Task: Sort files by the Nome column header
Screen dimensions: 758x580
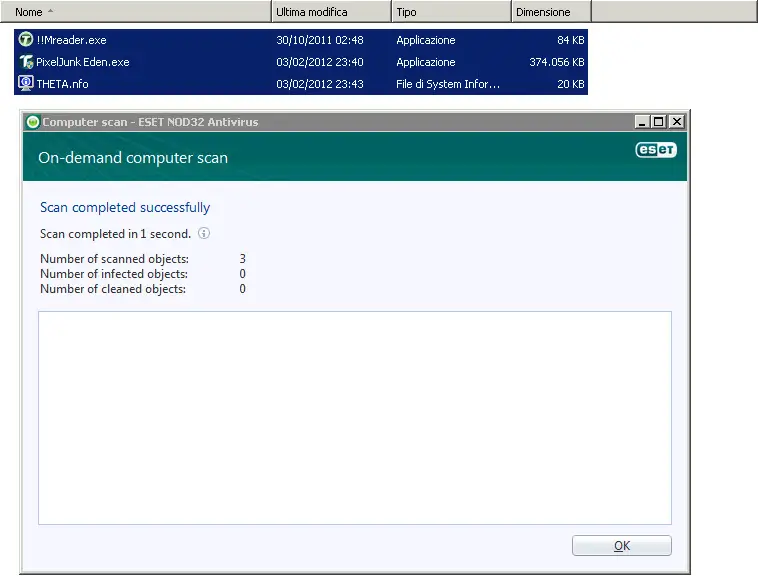Action: (136, 12)
